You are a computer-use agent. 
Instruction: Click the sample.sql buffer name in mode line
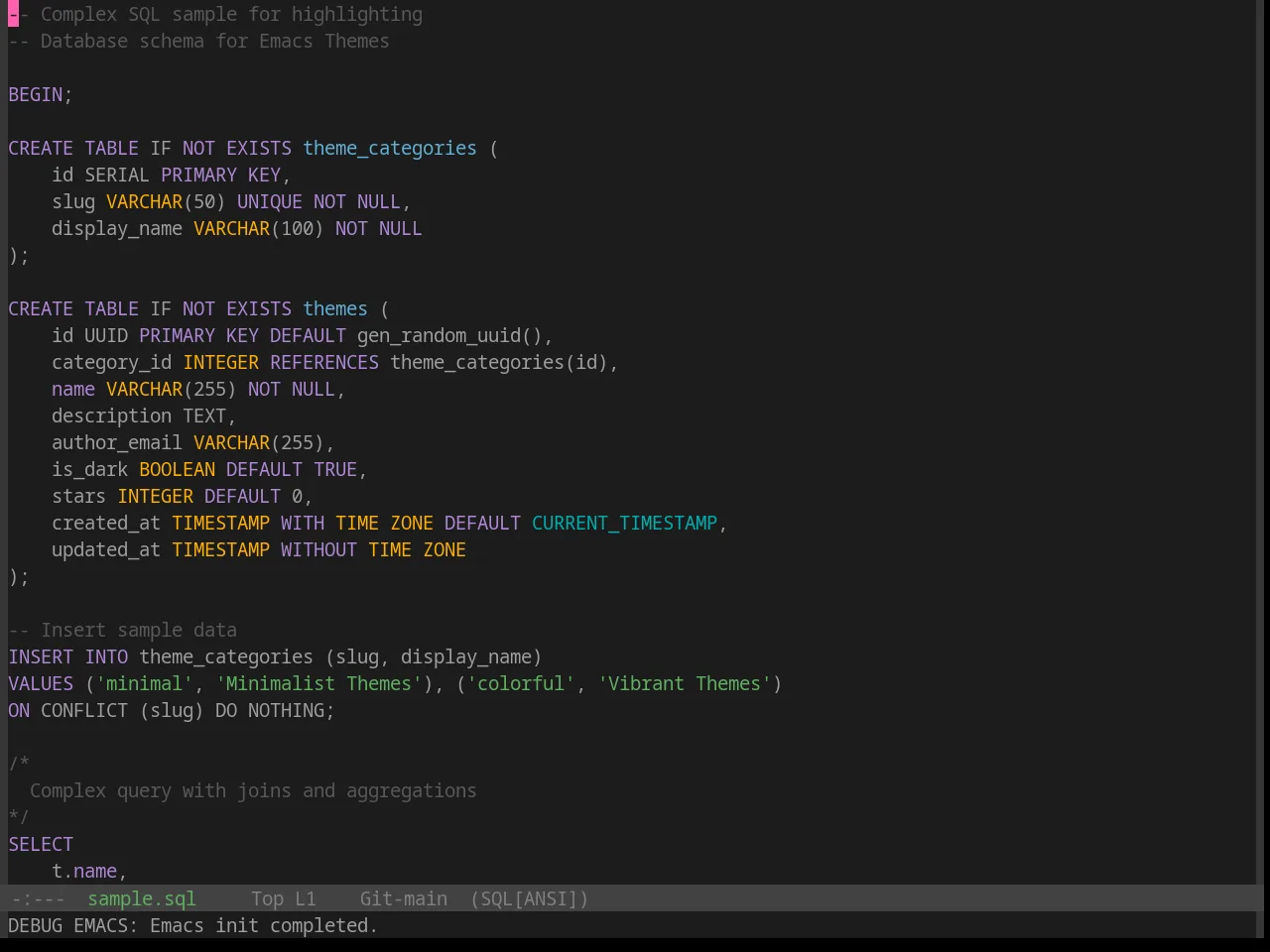[x=142, y=898]
